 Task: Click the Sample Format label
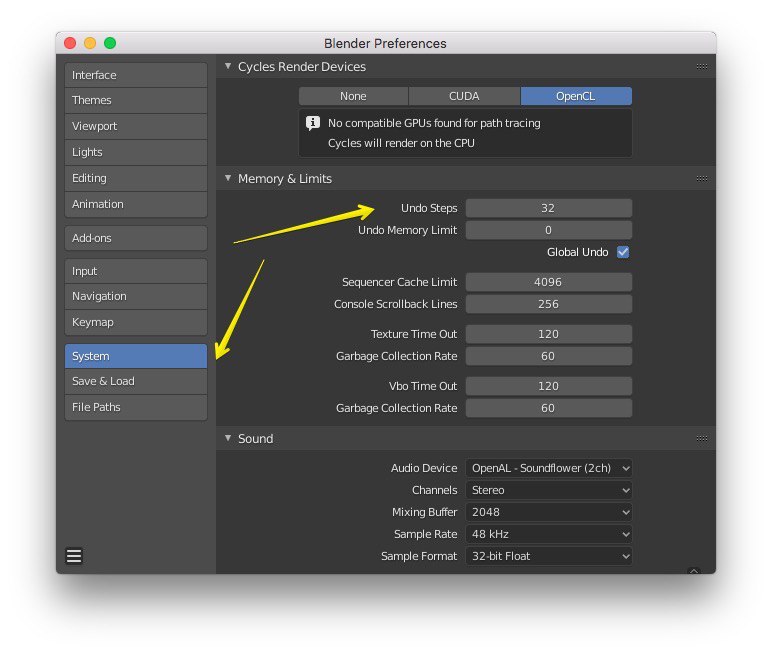point(419,556)
